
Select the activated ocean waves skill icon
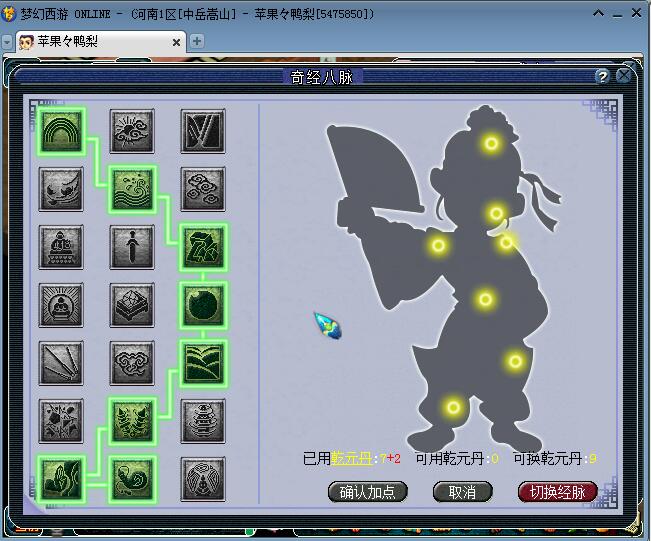(x=132, y=189)
